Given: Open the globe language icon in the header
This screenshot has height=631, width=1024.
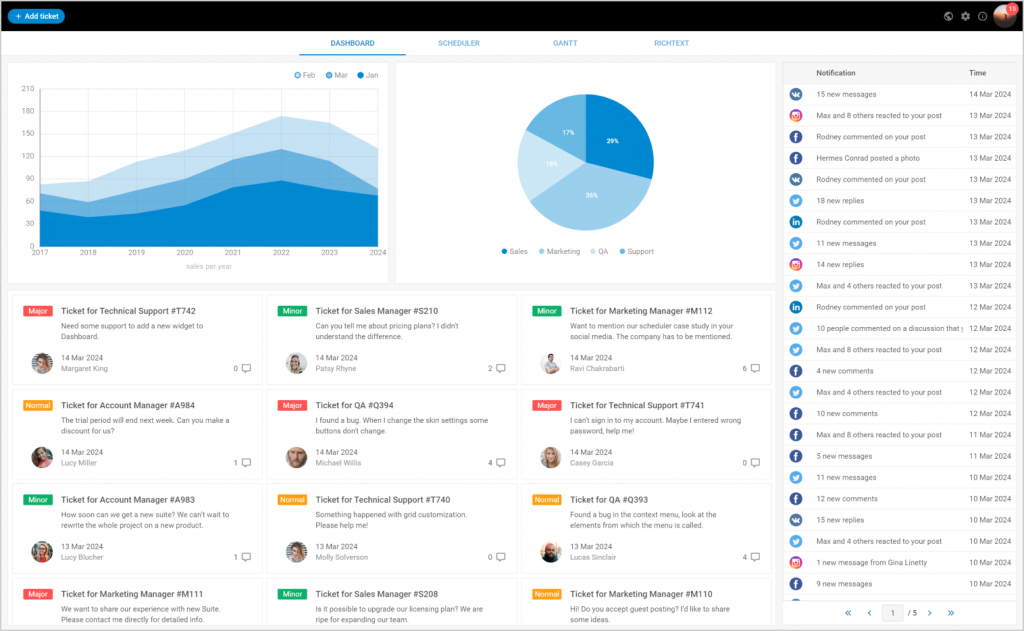Looking at the screenshot, I should (948, 16).
